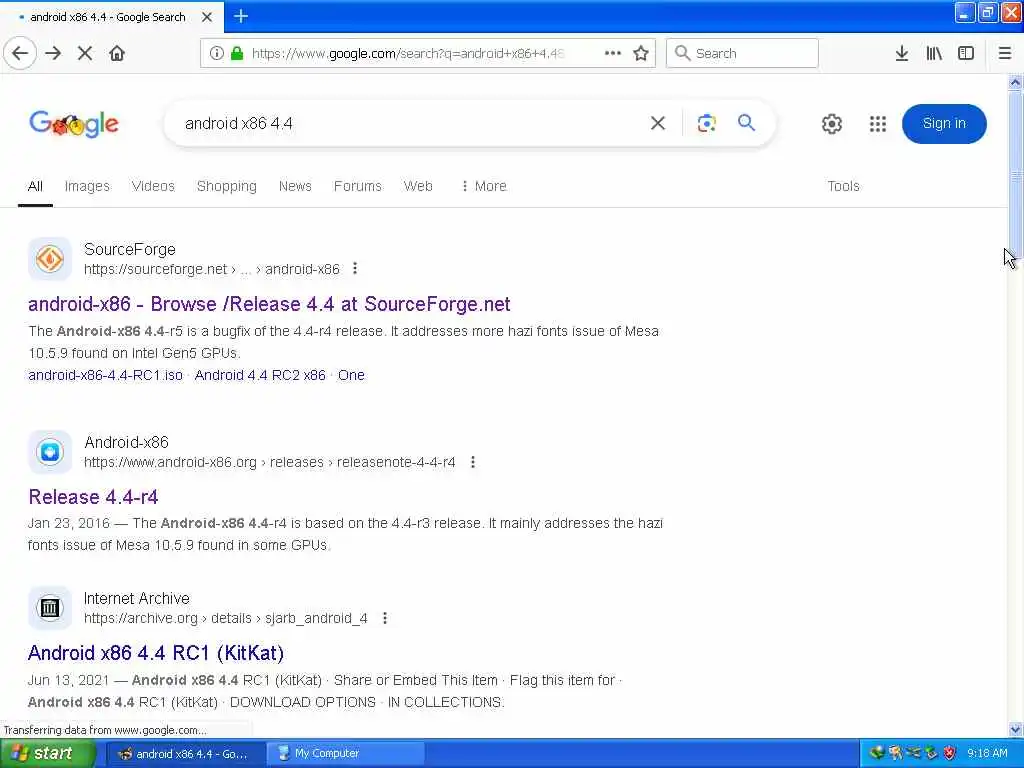The width and height of the screenshot is (1024, 768).
Task: Open page actions three-dot menu in address bar
Action: (613, 54)
